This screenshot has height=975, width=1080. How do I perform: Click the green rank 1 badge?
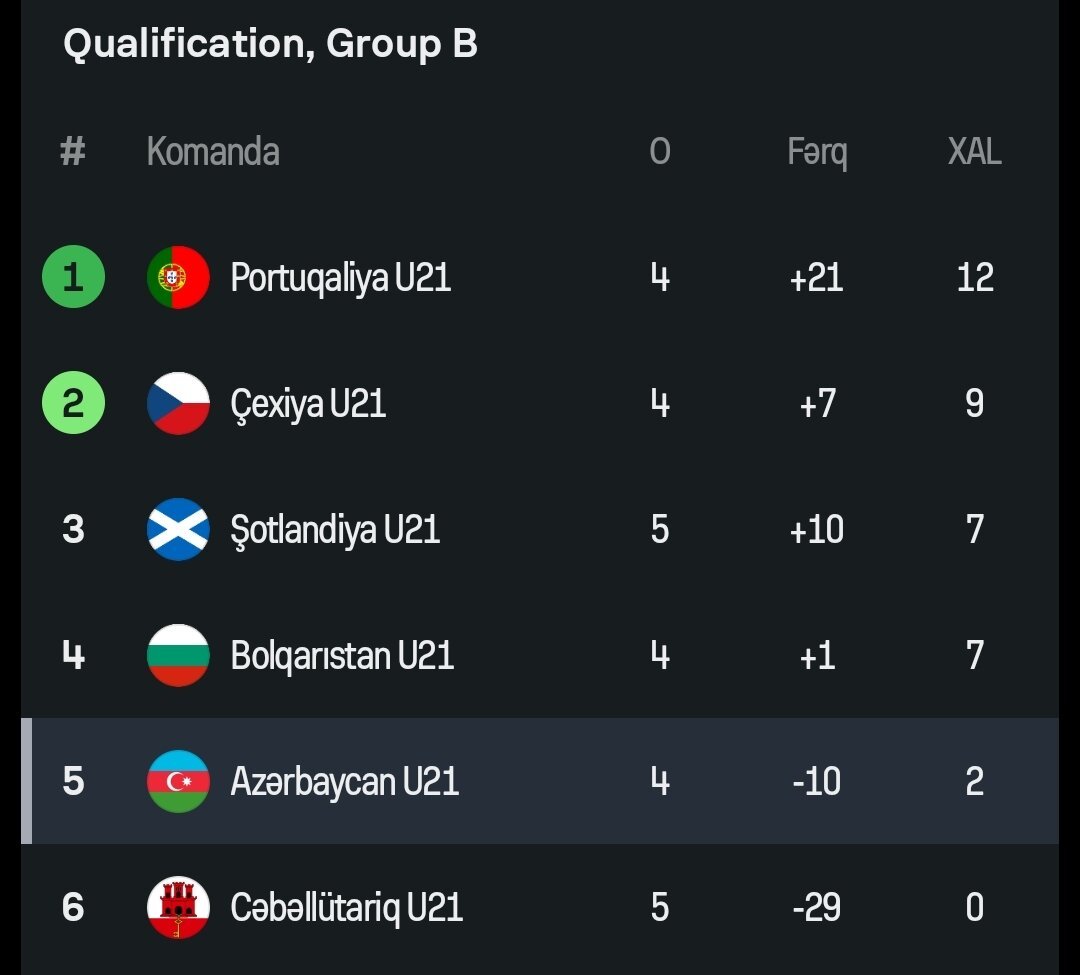(73, 277)
